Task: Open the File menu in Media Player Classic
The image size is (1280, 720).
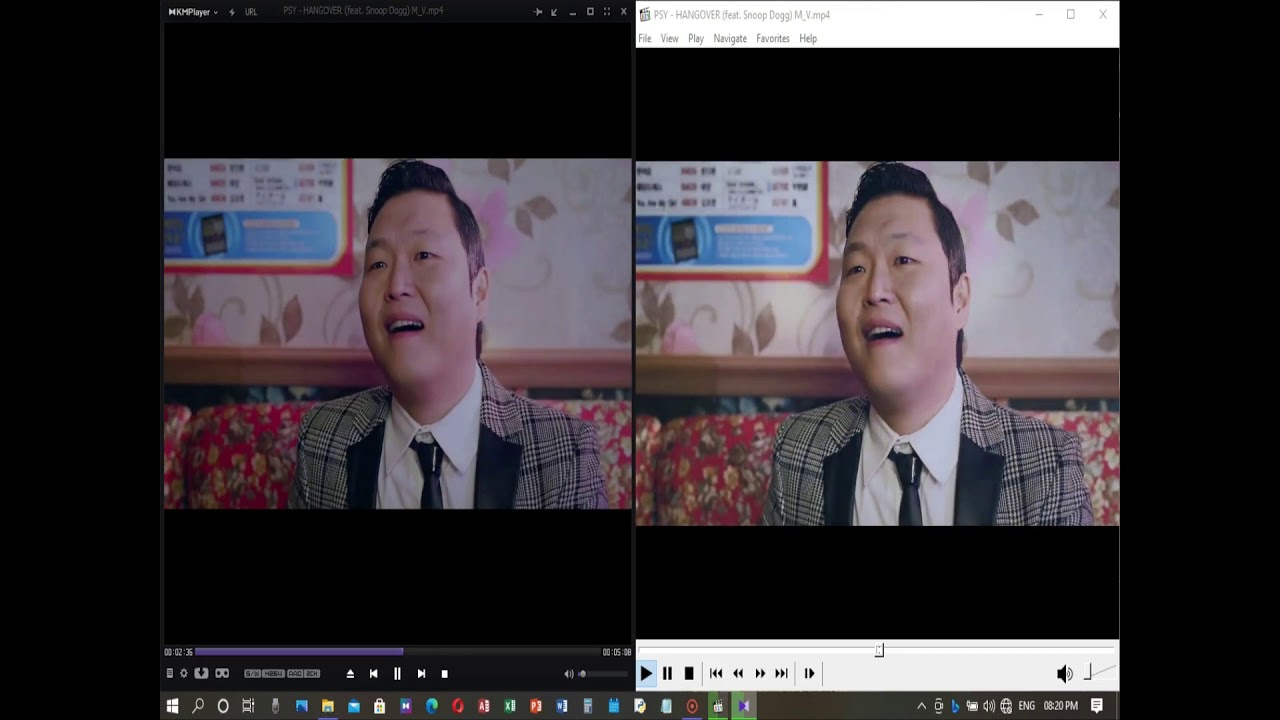Action: coord(645,38)
